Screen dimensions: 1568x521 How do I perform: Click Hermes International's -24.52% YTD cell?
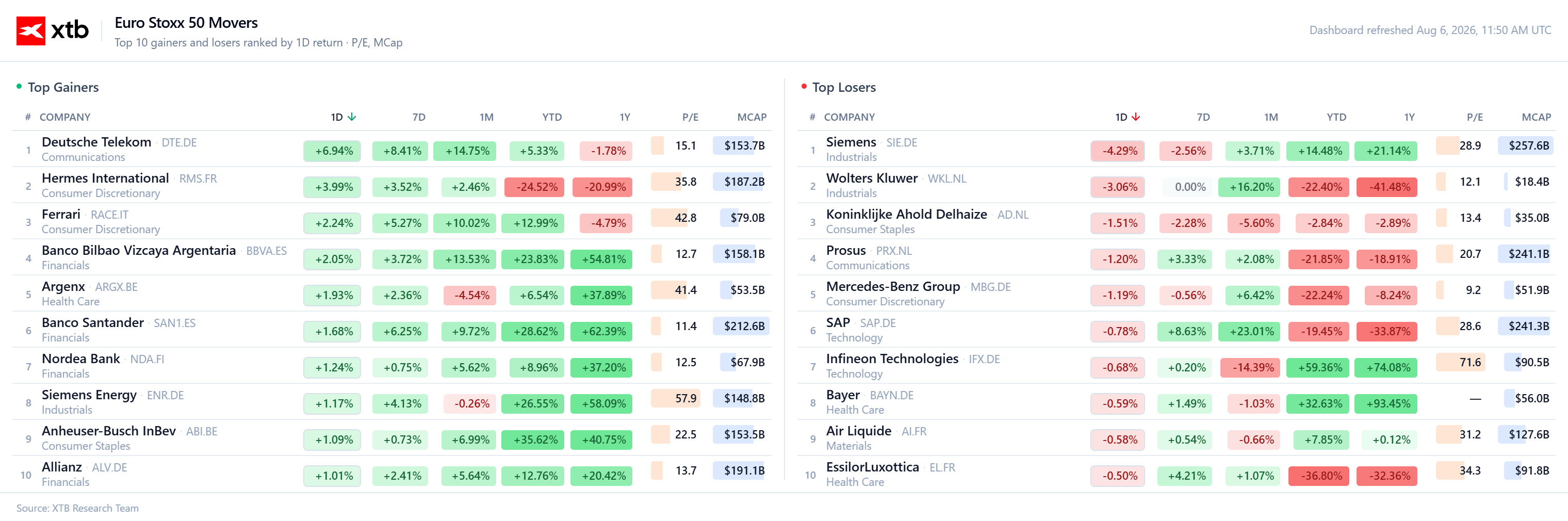(x=534, y=187)
